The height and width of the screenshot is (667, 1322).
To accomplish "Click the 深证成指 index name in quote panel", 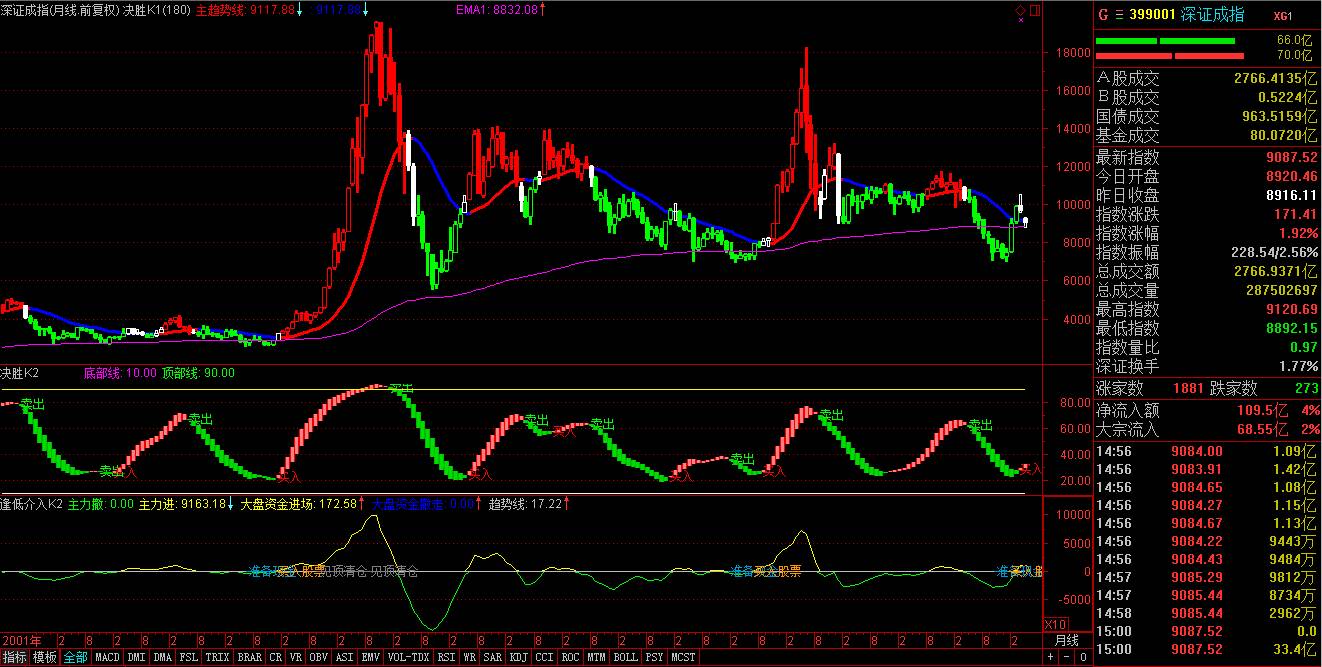I will click(1213, 15).
